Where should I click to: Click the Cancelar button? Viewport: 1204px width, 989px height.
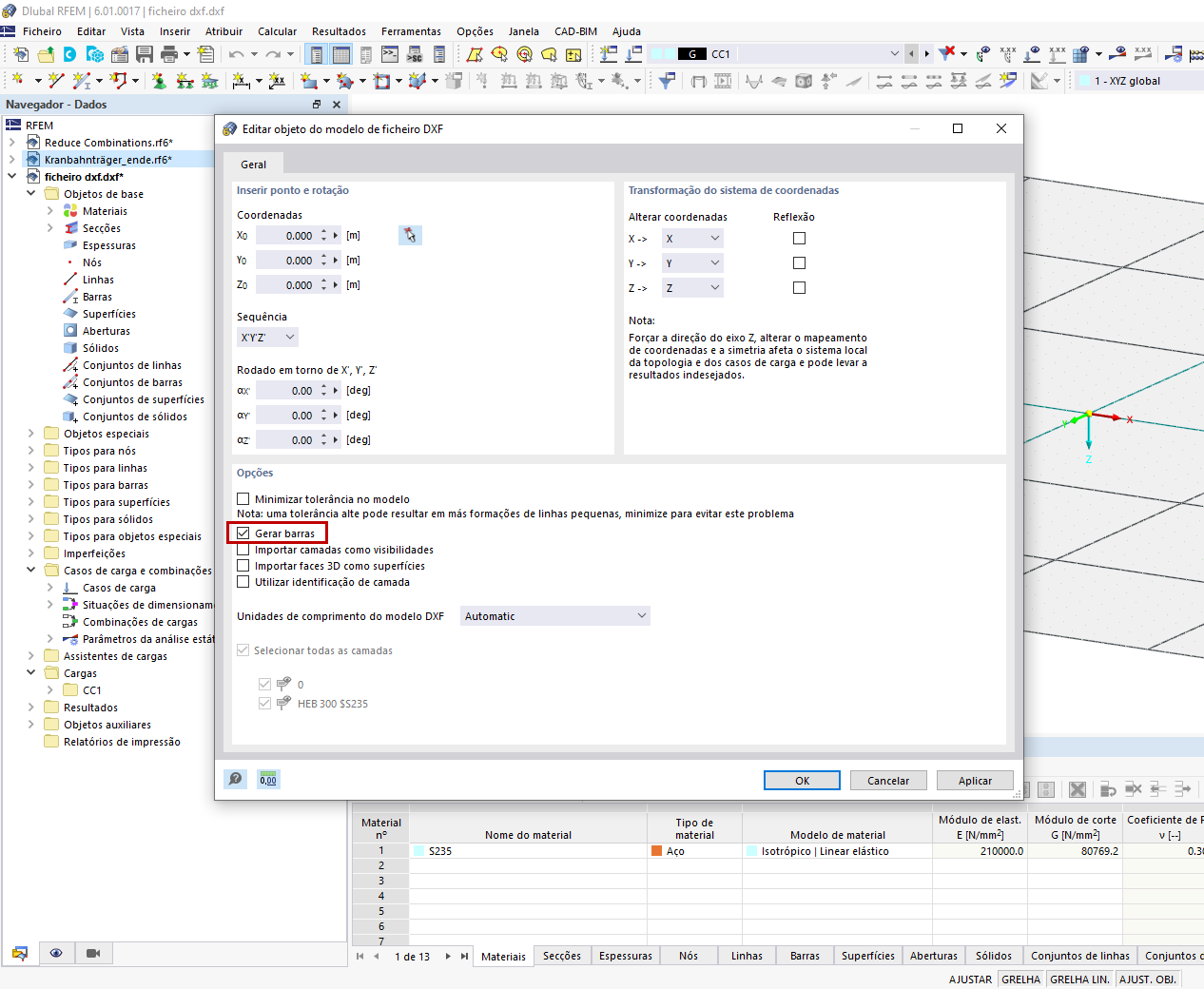(x=887, y=780)
